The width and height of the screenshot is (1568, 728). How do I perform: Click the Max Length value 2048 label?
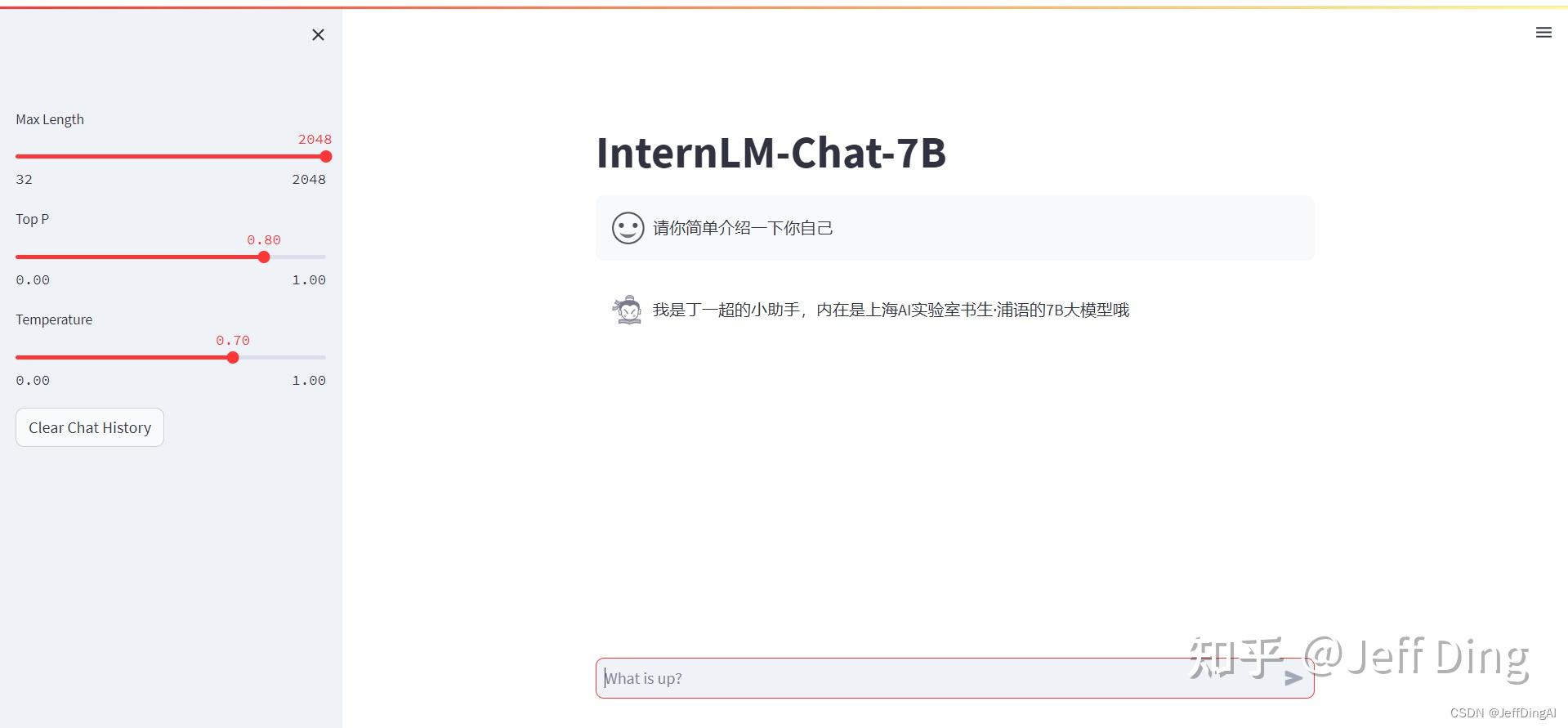click(x=314, y=139)
